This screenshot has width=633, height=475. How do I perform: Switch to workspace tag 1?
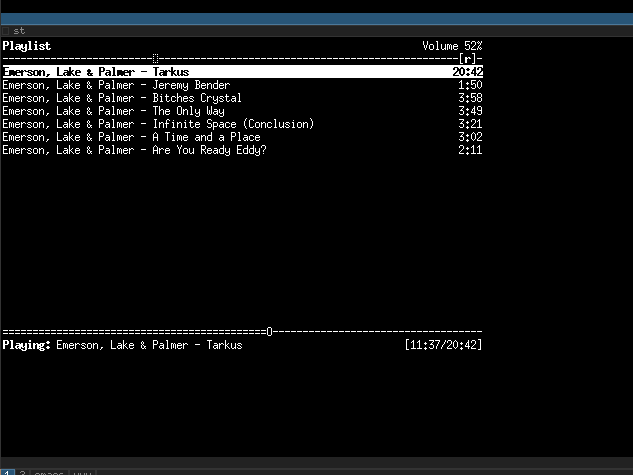(x=7, y=470)
